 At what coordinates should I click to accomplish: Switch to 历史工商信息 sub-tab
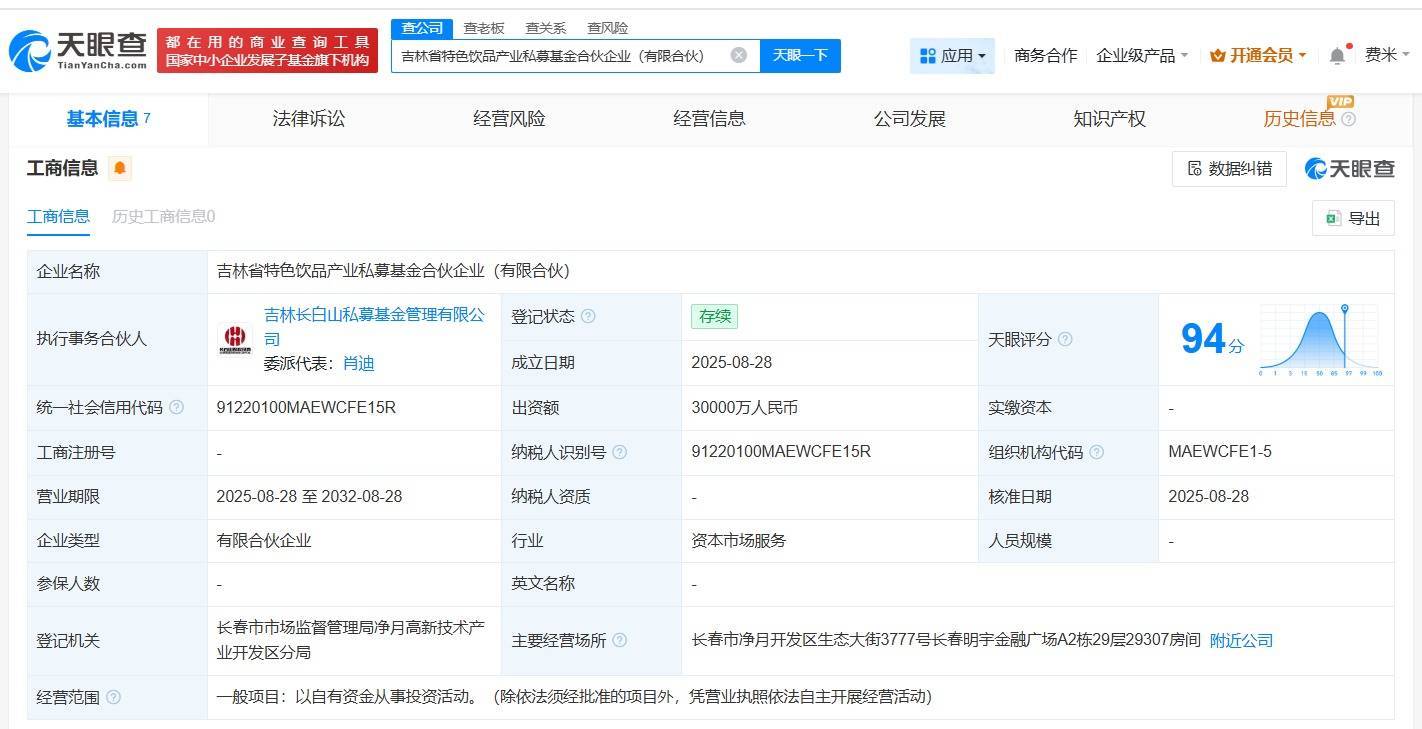[x=163, y=216]
